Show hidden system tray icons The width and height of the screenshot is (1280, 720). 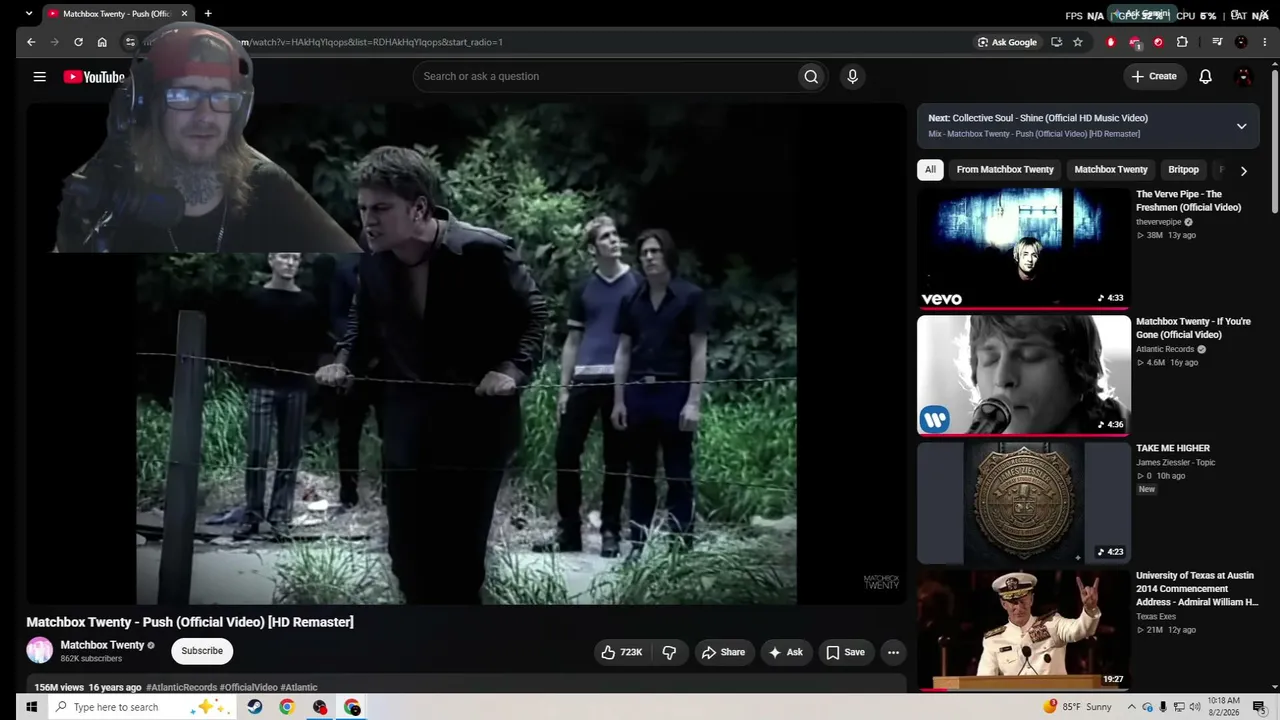click(1132, 707)
